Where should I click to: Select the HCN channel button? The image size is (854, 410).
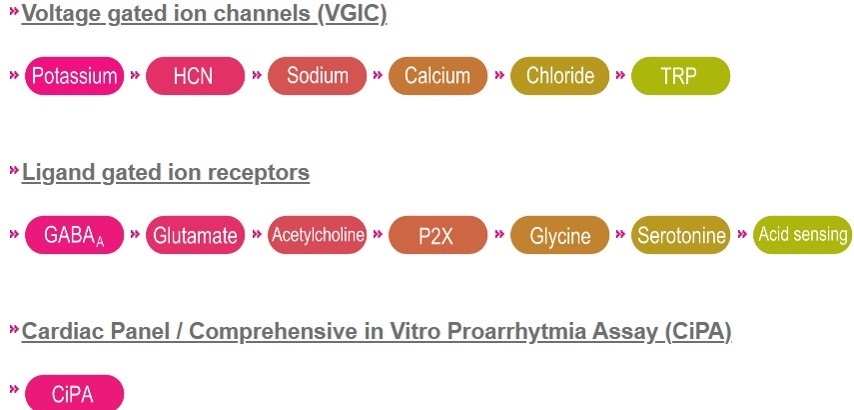click(x=196, y=76)
